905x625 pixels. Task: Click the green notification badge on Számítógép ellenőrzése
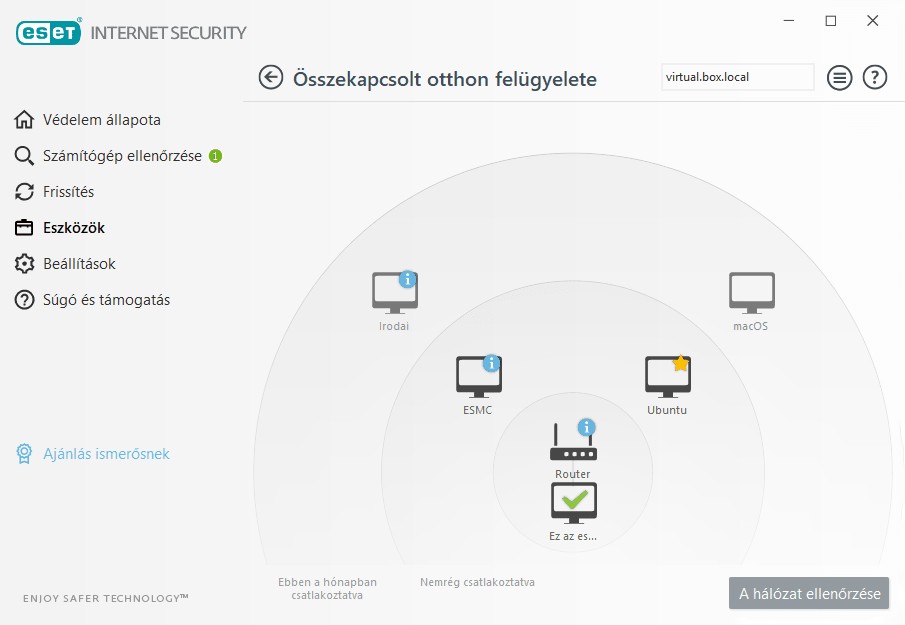(215, 156)
